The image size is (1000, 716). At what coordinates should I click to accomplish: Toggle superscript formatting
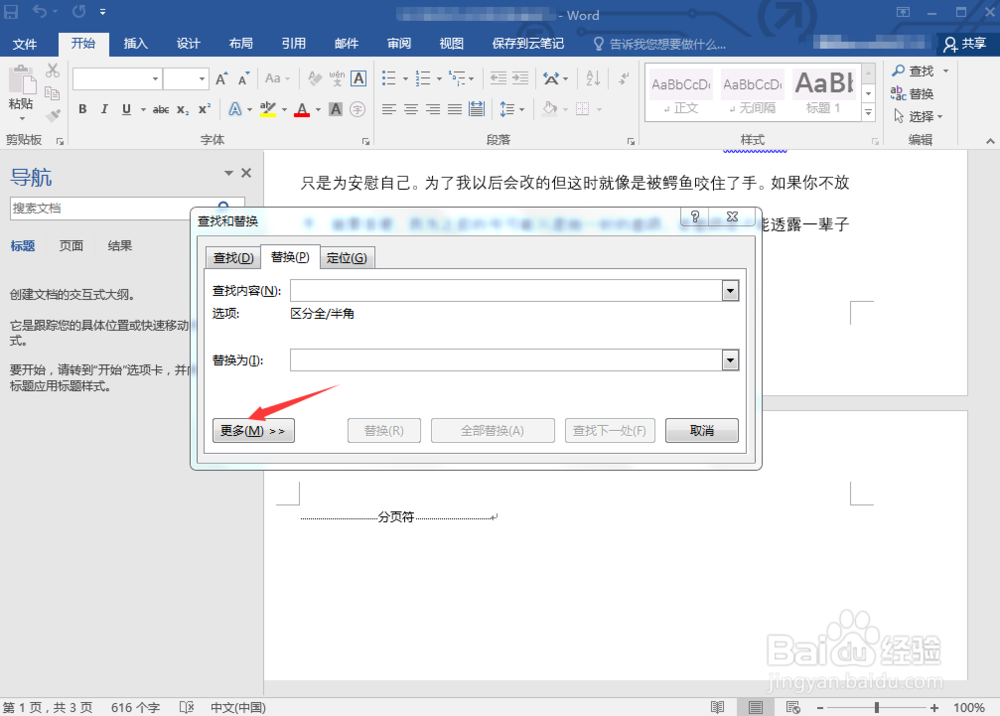[204, 108]
